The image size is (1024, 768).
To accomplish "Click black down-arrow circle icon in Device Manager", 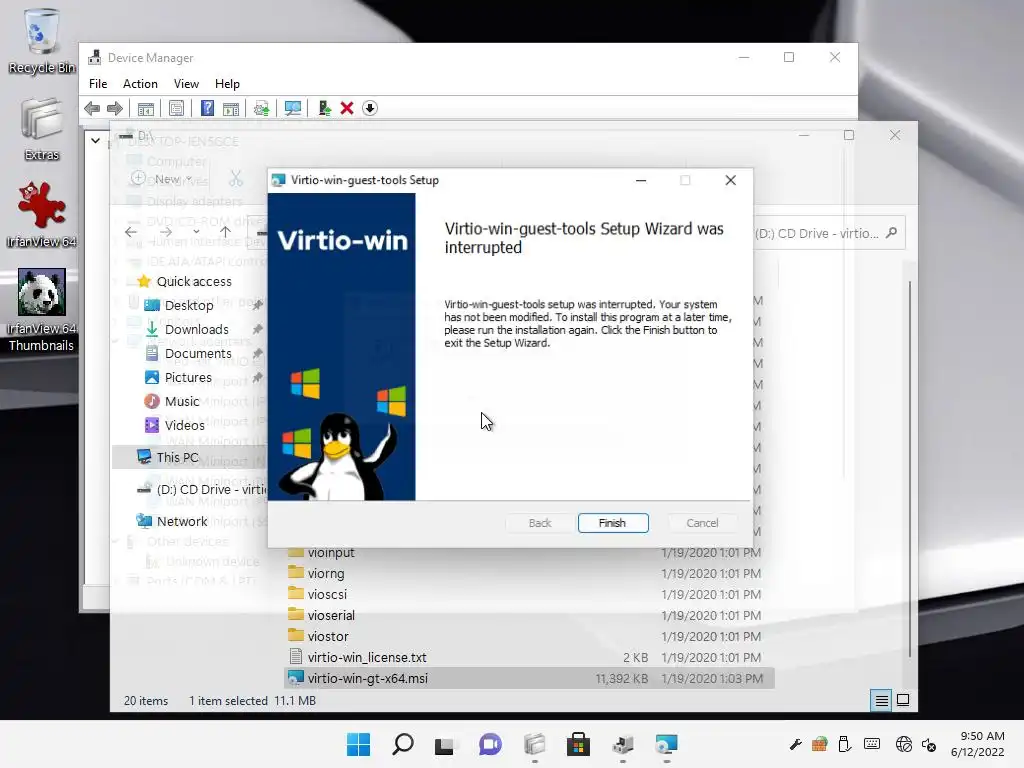I will click(370, 108).
